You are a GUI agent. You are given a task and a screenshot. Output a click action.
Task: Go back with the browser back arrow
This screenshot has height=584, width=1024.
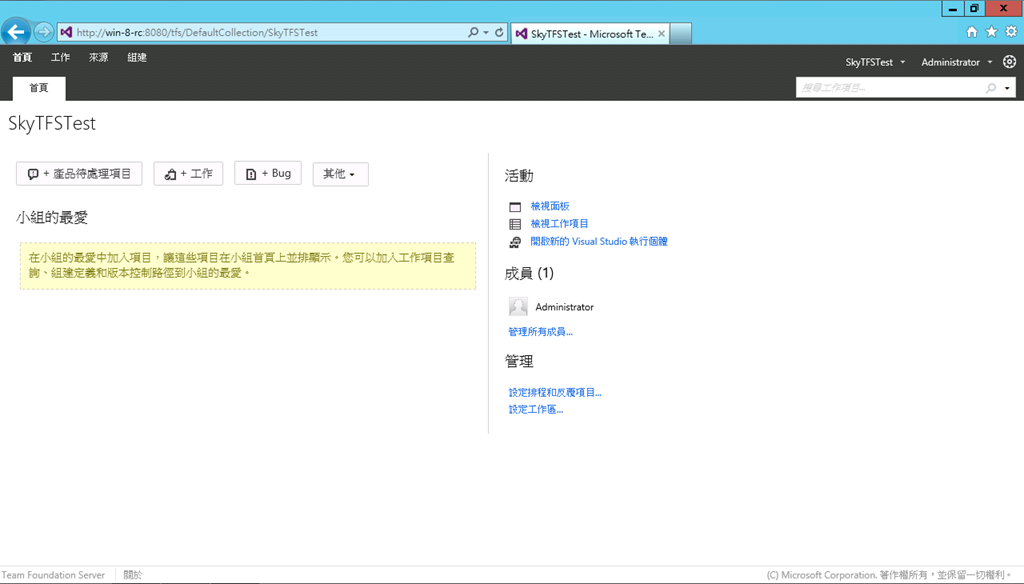pos(16,31)
